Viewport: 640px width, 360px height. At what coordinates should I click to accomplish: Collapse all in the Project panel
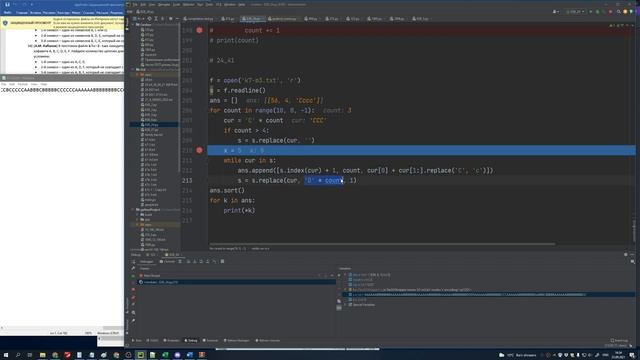(x=162, y=18)
